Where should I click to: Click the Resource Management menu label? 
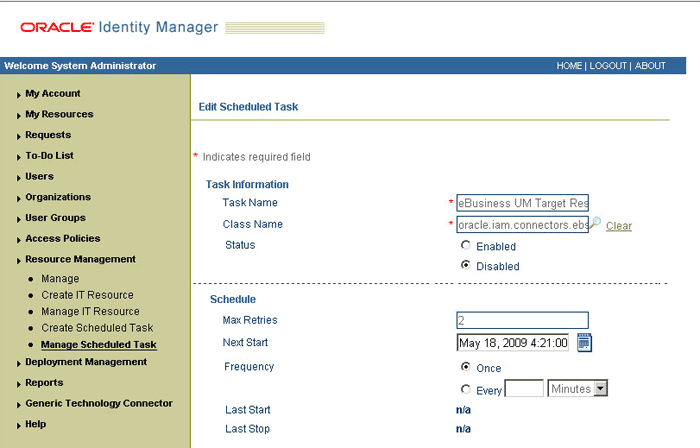coord(80,259)
